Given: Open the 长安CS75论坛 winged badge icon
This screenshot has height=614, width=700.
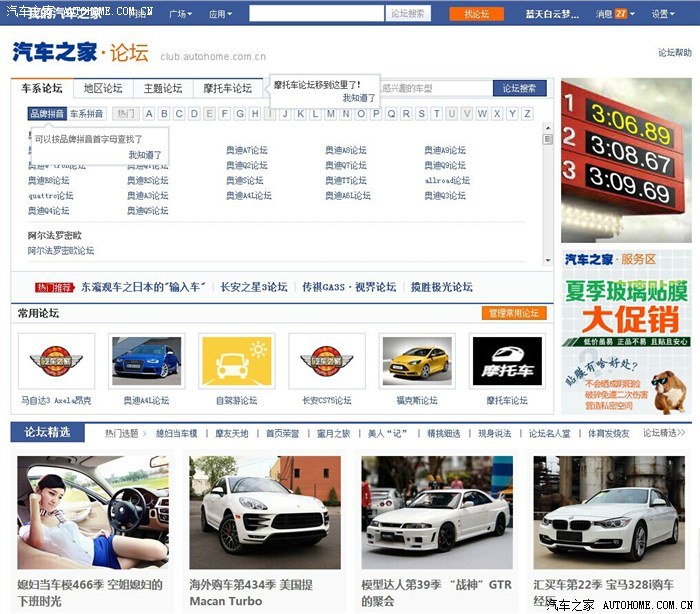Looking at the screenshot, I should [327, 361].
